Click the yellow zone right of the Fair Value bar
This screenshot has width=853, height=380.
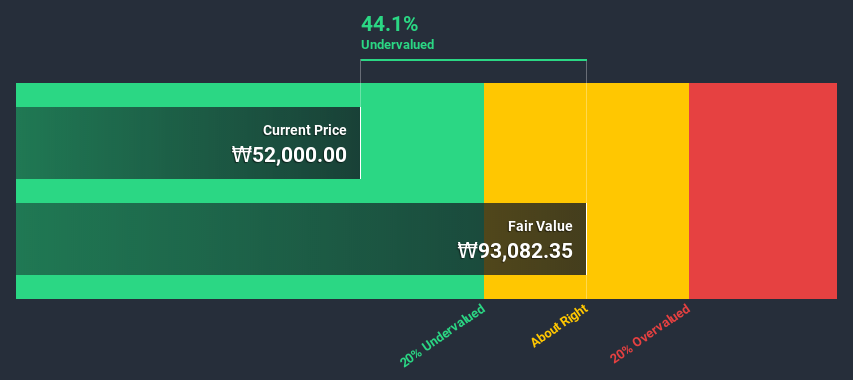pos(638,239)
